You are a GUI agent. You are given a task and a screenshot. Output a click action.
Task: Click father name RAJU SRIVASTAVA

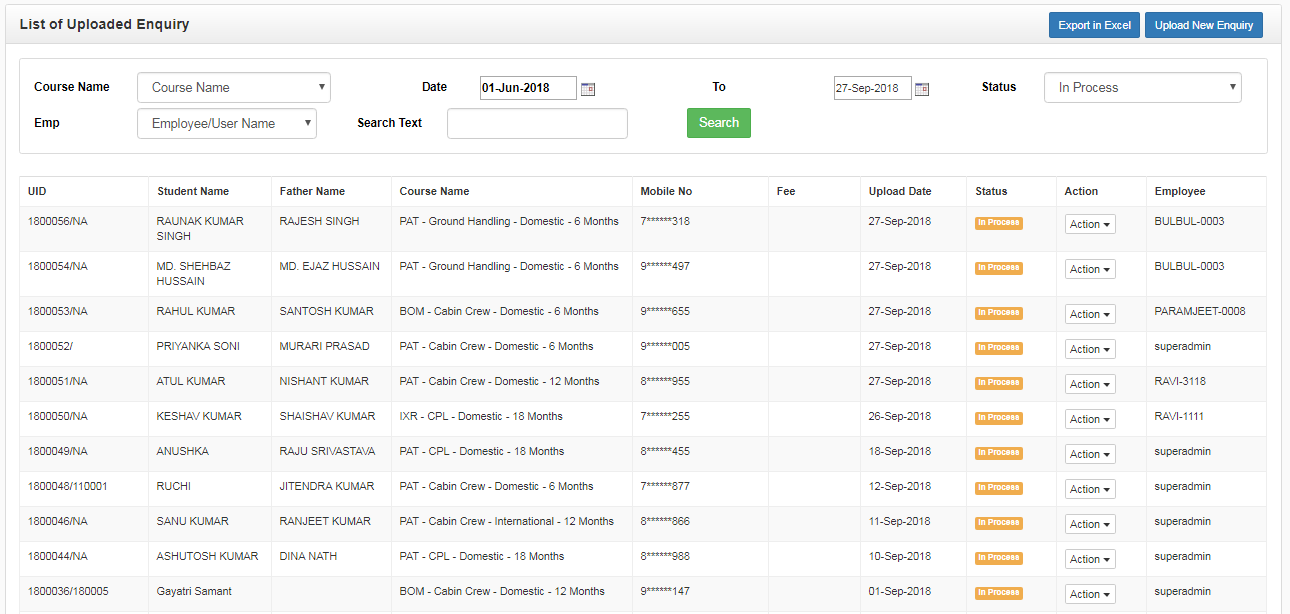pyautogui.click(x=328, y=451)
